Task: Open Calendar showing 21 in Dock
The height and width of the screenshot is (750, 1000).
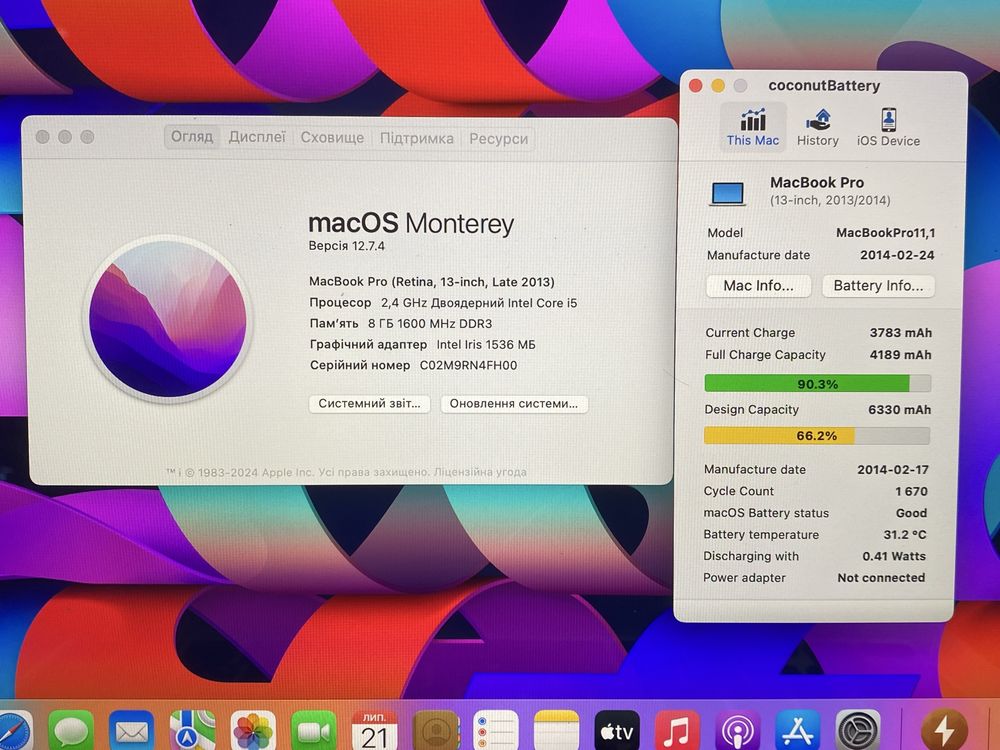Action: (x=375, y=731)
